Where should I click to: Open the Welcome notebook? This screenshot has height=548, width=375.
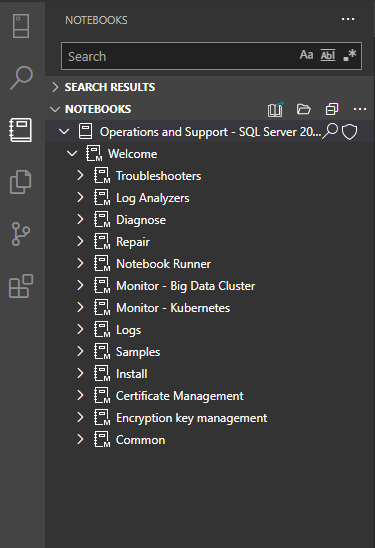(x=132, y=154)
